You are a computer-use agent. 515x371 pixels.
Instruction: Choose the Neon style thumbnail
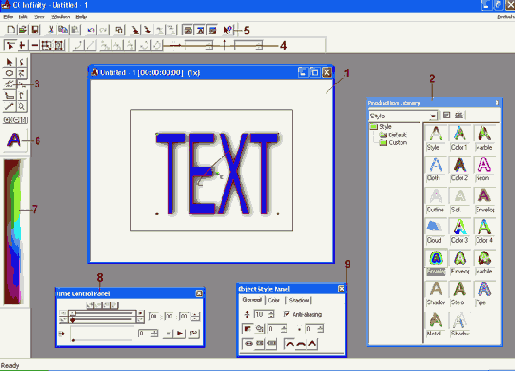point(484,169)
